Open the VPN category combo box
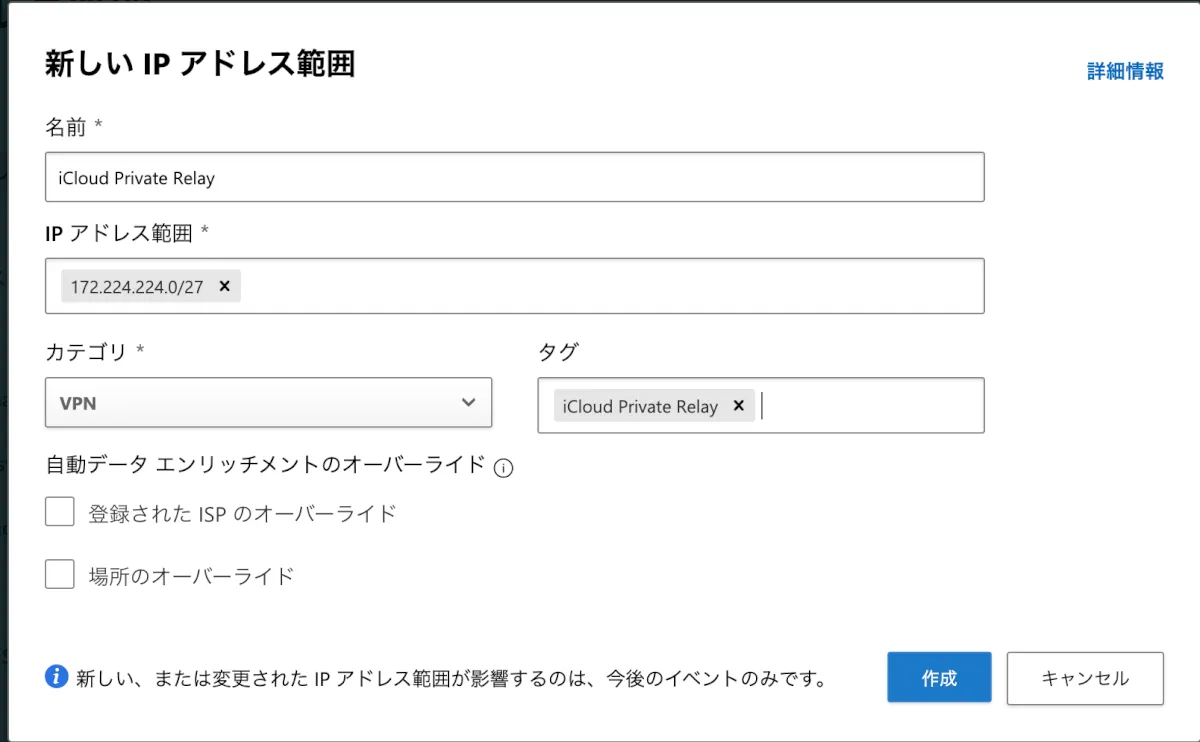 (250, 403)
